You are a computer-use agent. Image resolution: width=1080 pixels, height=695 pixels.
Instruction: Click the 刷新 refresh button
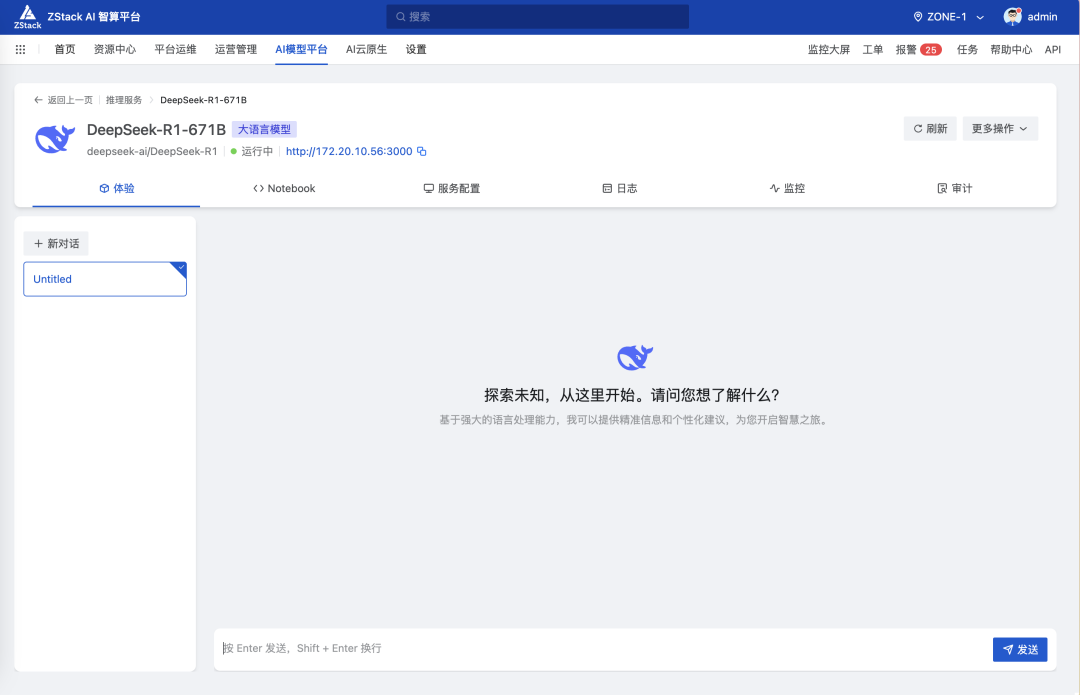[930, 129]
